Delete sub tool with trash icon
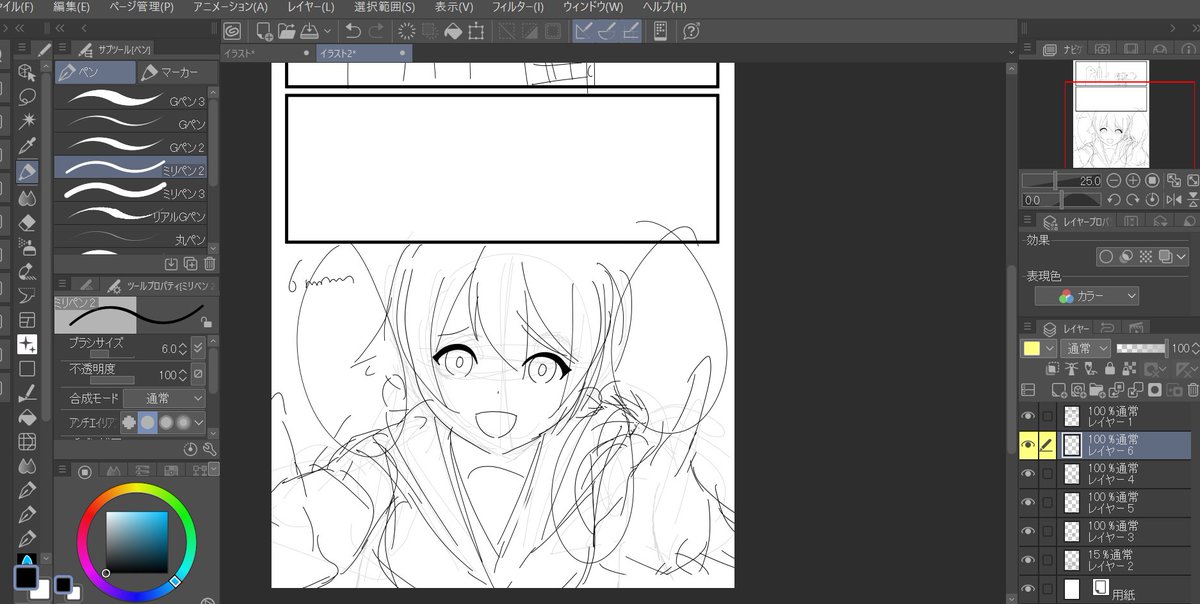This screenshot has height=604, width=1200. click(209, 264)
